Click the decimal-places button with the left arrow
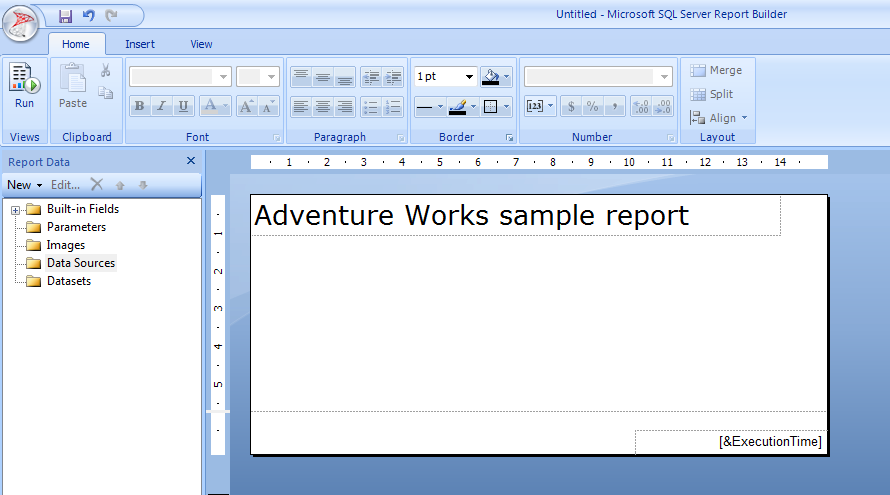 tap(641, 106)
